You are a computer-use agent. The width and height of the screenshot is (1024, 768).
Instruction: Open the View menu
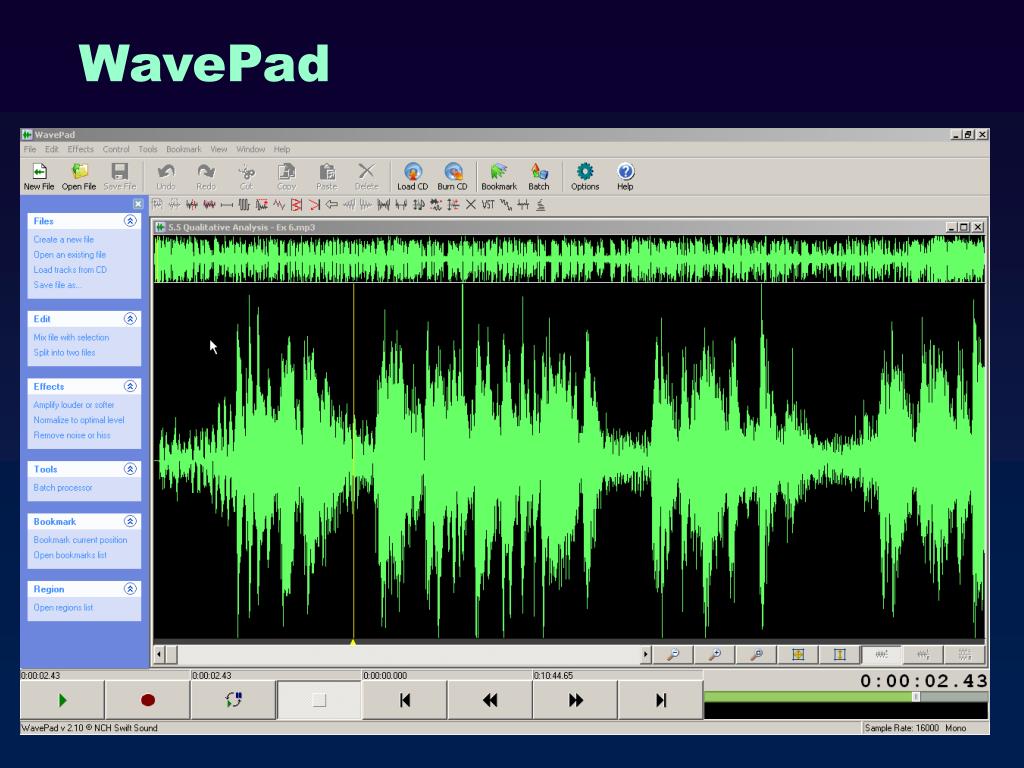[219, 149]
